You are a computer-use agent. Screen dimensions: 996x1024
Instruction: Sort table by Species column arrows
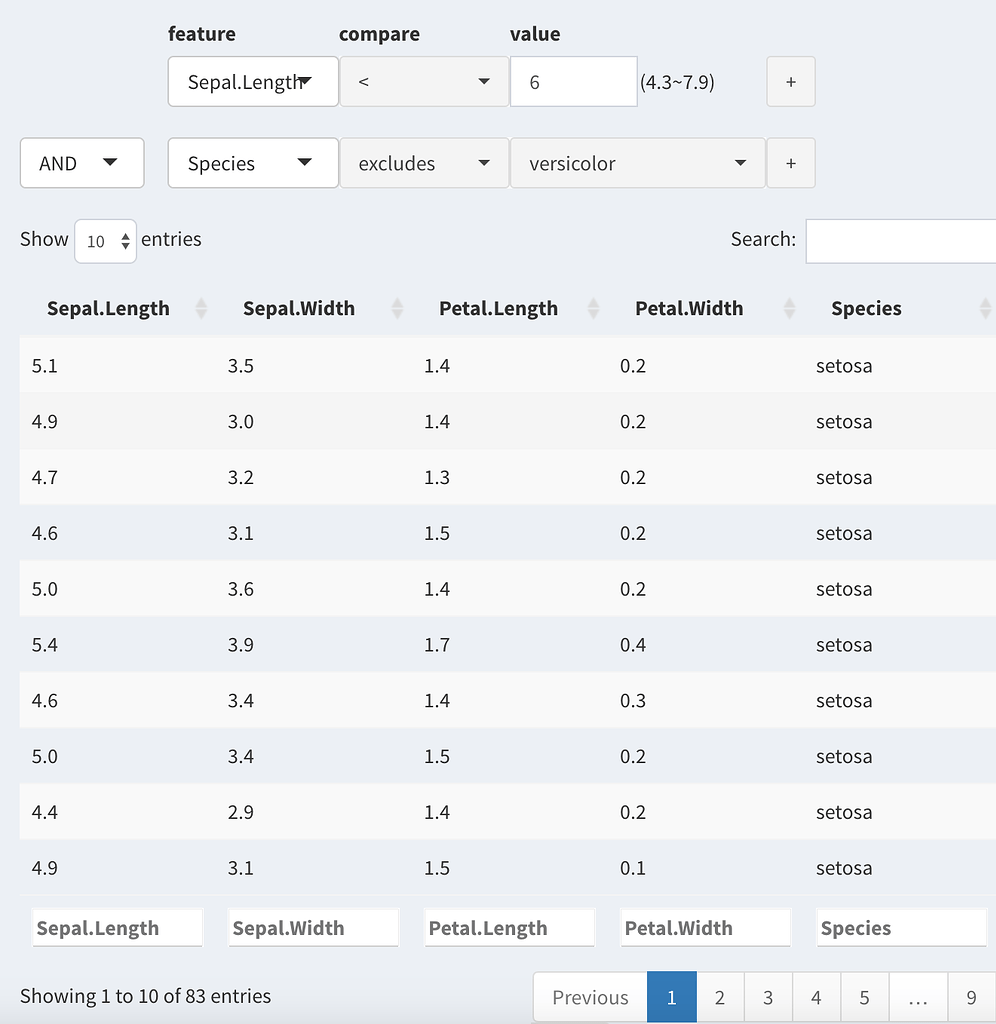point(985,308)
